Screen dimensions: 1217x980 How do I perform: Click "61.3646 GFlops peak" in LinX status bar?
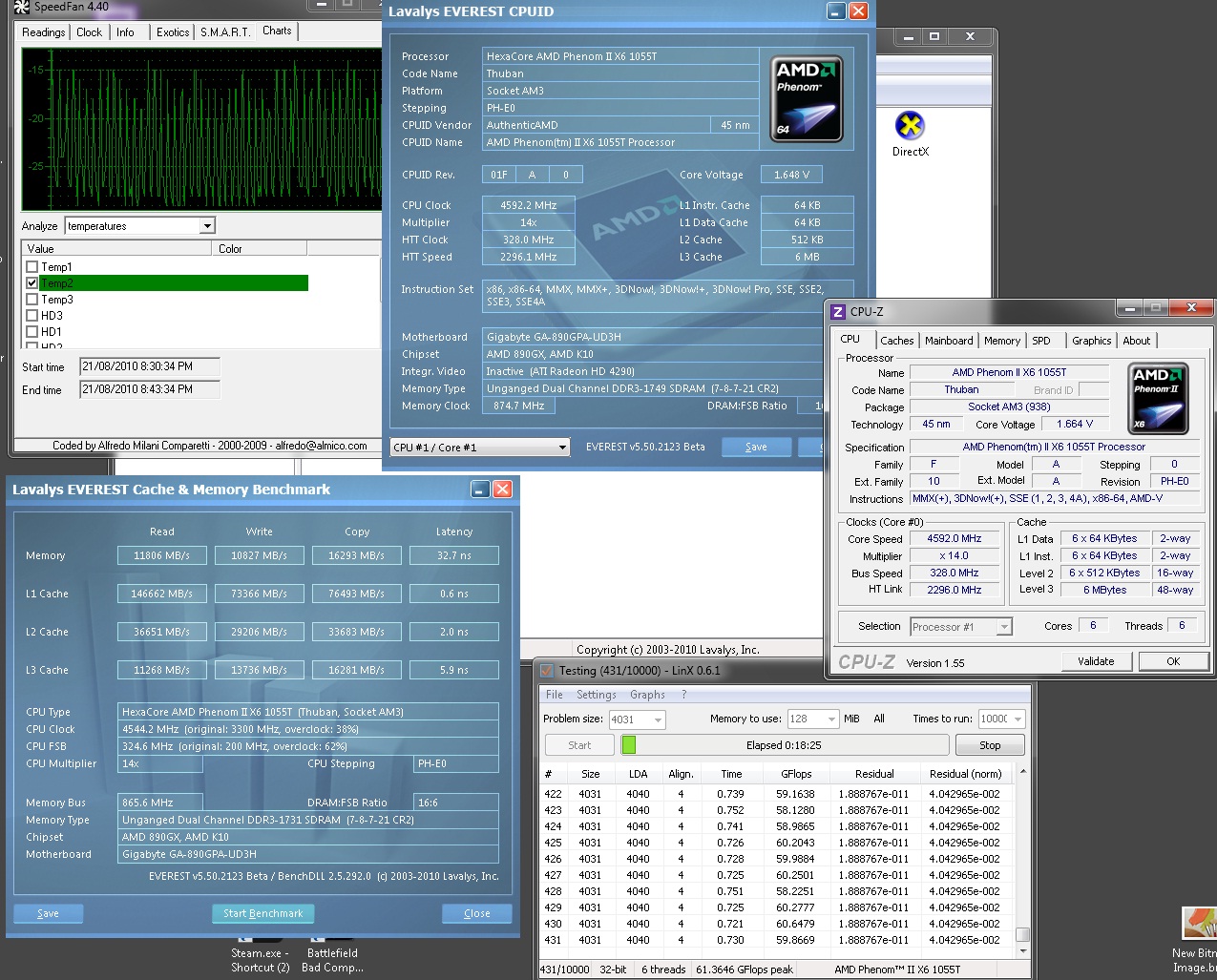pos(745,970)
